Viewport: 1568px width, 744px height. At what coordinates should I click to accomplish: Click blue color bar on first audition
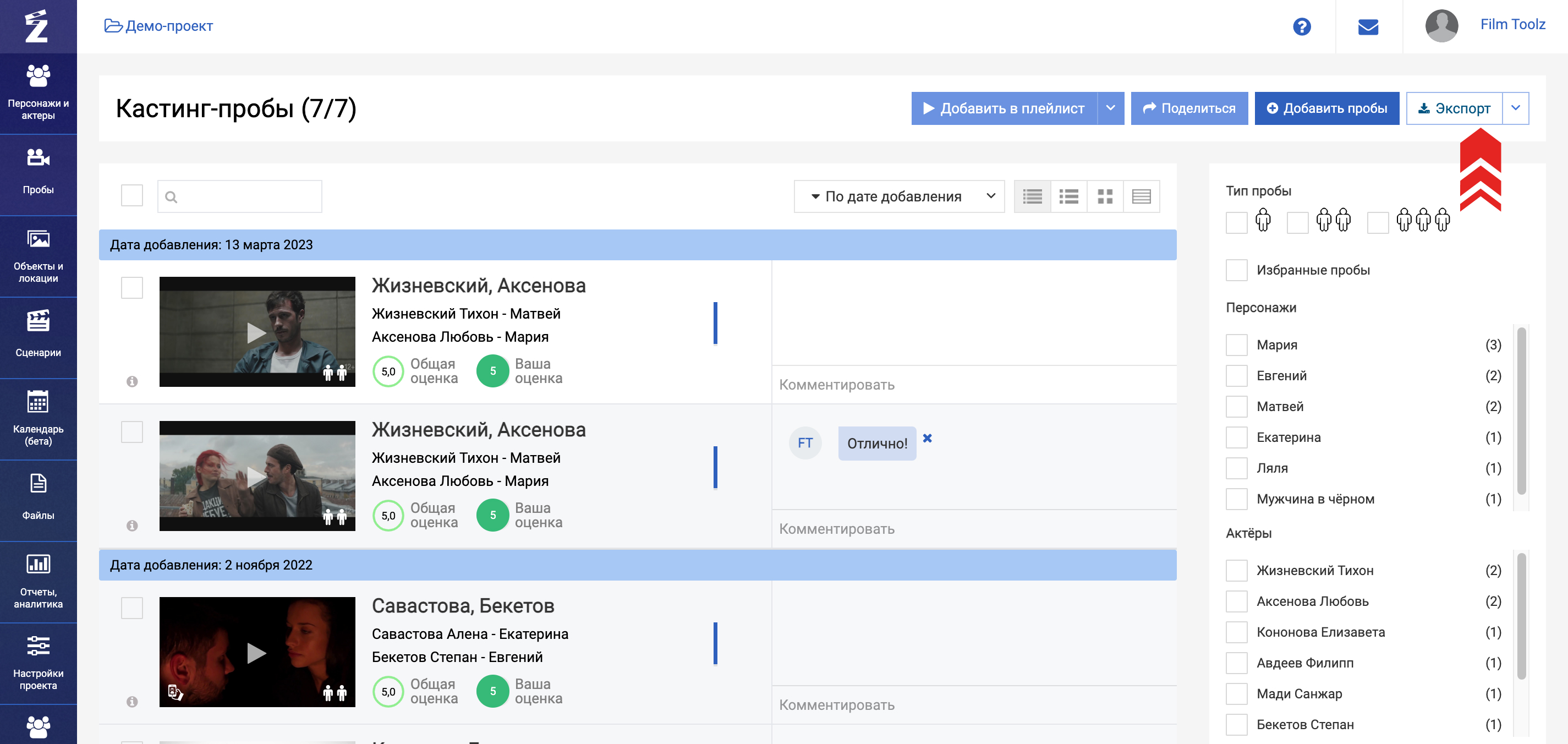pos(715,322)
